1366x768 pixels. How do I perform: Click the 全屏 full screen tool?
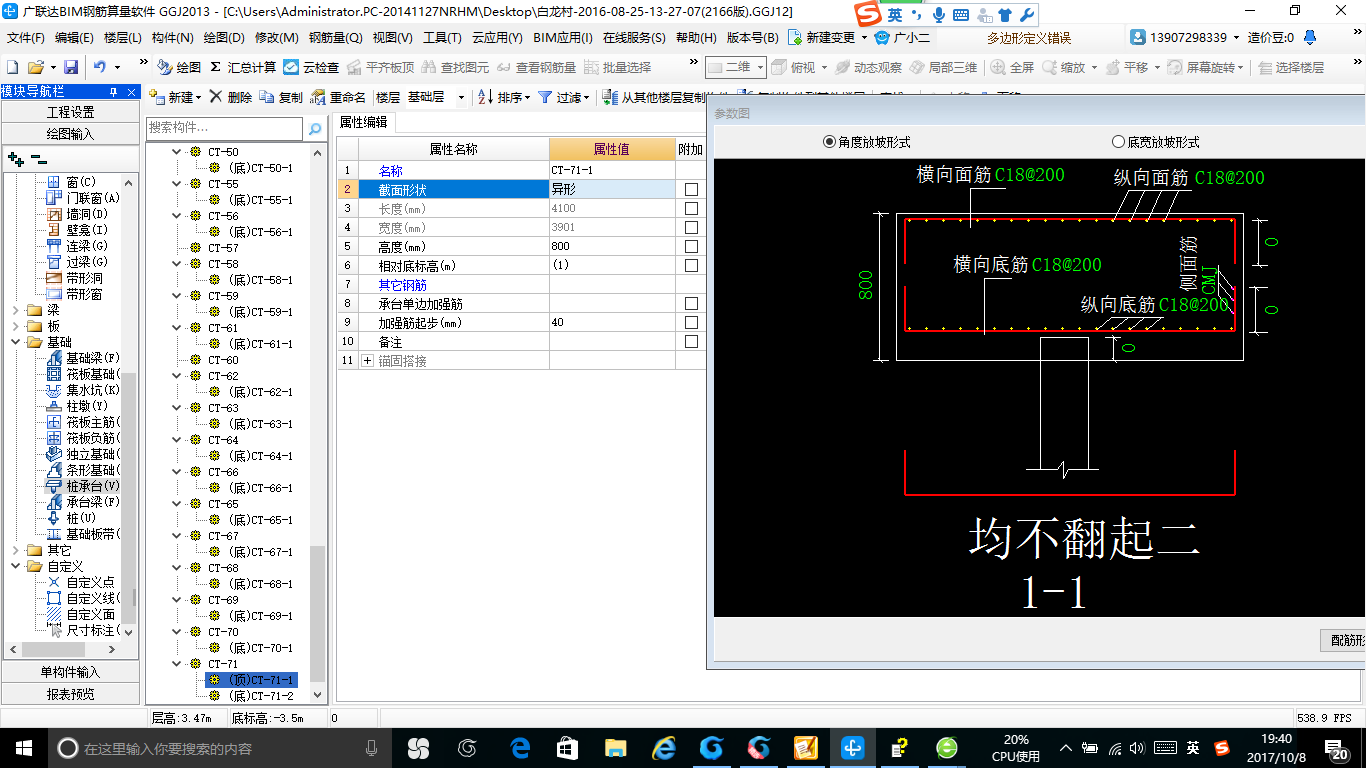click(1013, 67)
